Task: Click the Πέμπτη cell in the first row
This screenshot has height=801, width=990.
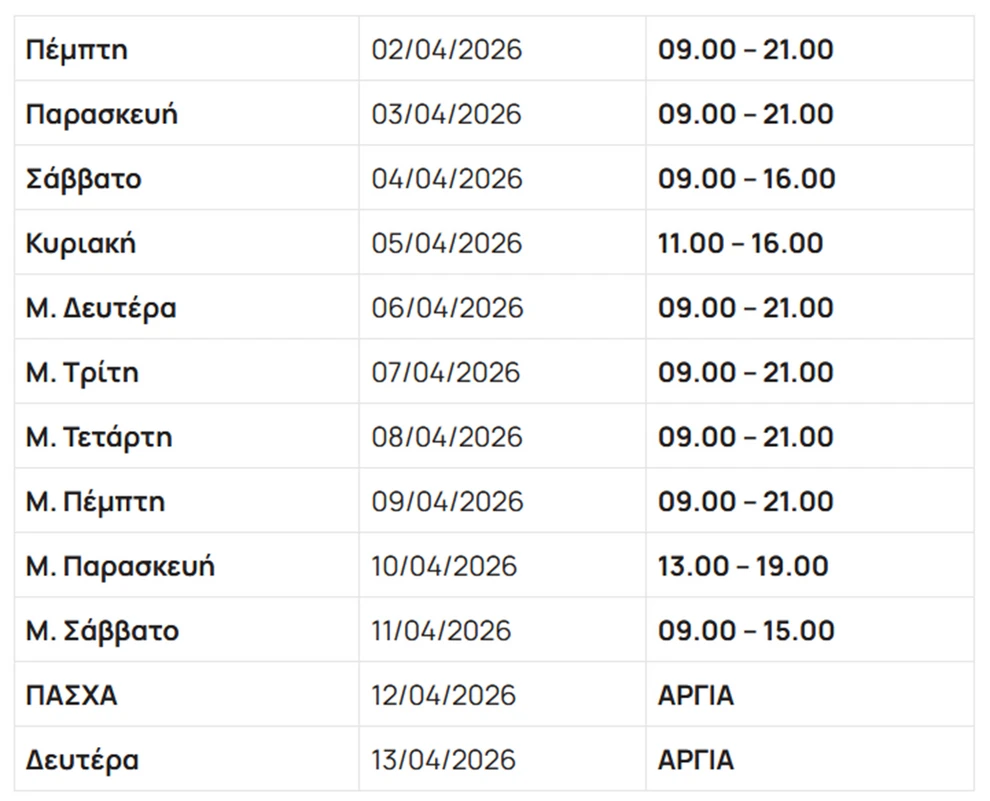Action: [x=77, y=50]
